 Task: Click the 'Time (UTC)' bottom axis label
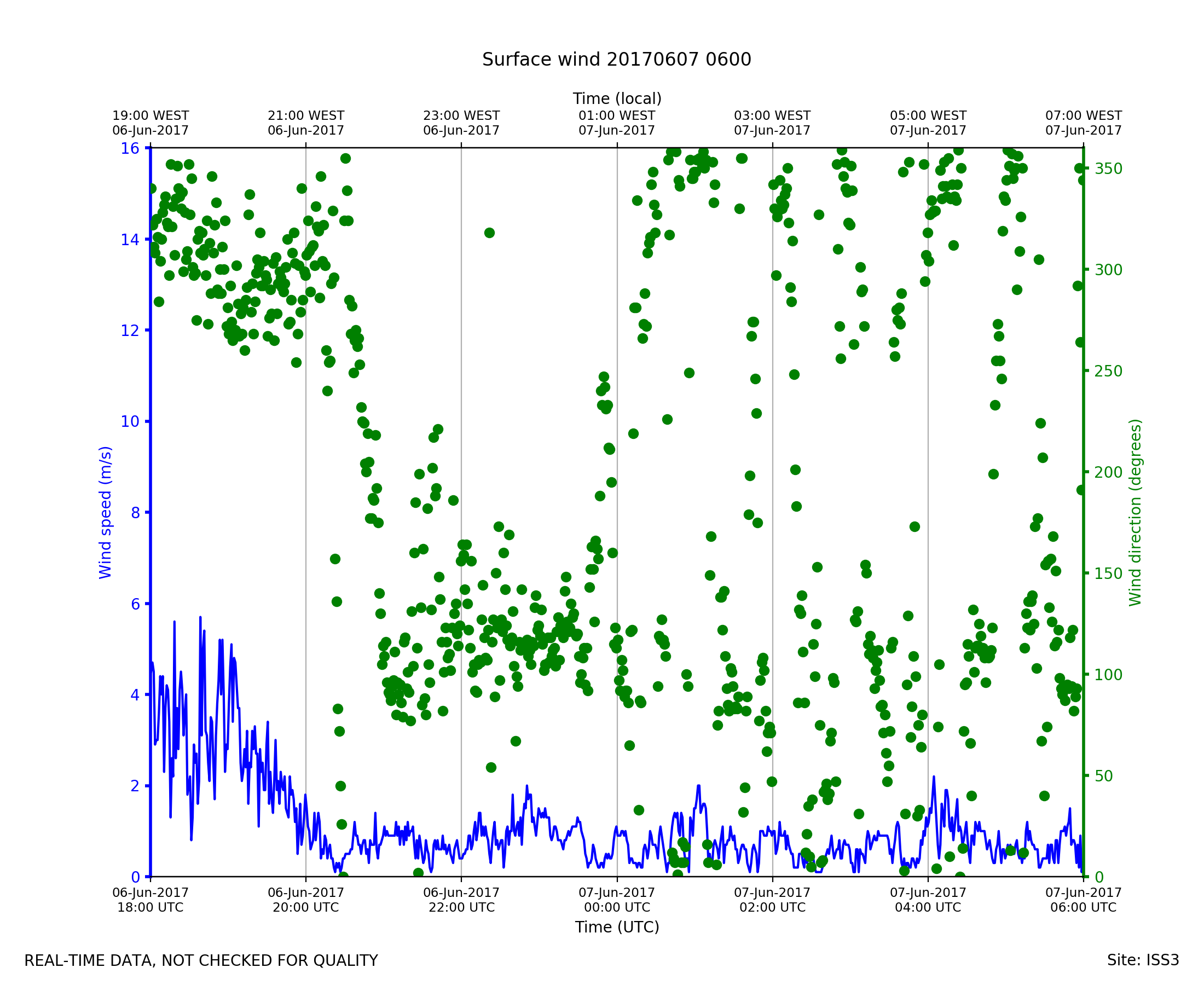click(617, 927)
